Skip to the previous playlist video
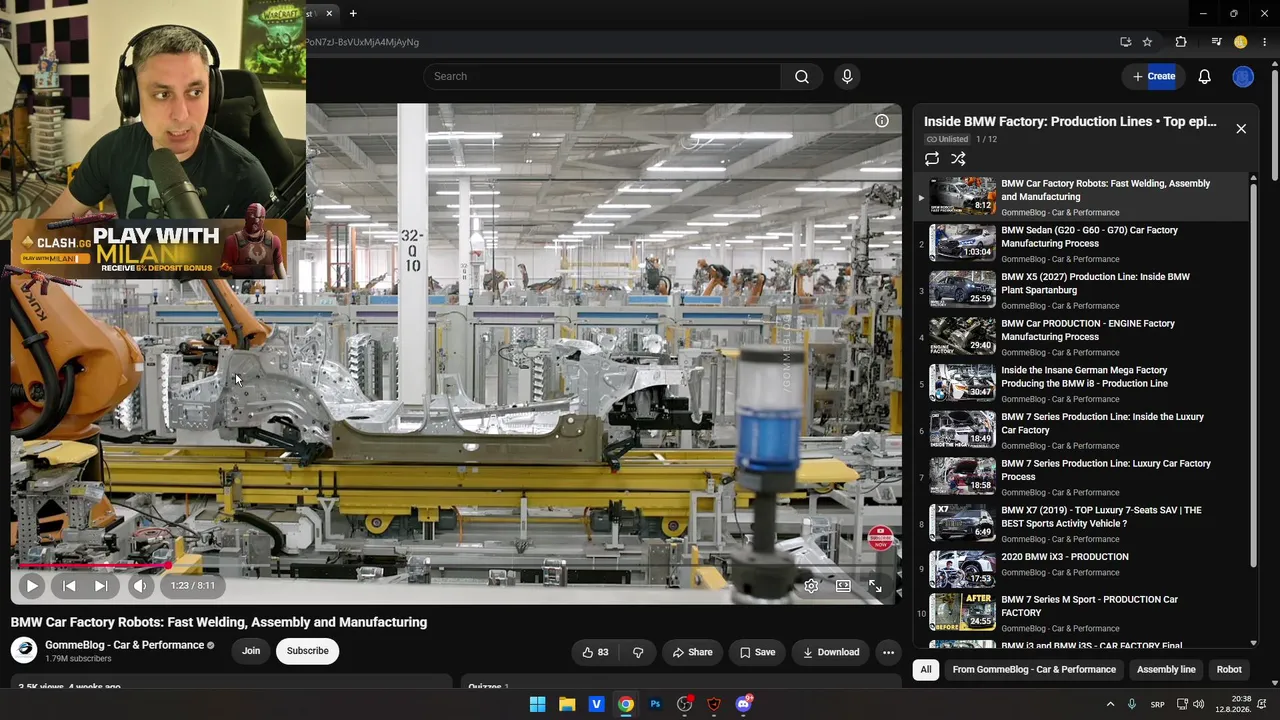The height and width of the screenshot is (720, 1280). coord(69,586)
